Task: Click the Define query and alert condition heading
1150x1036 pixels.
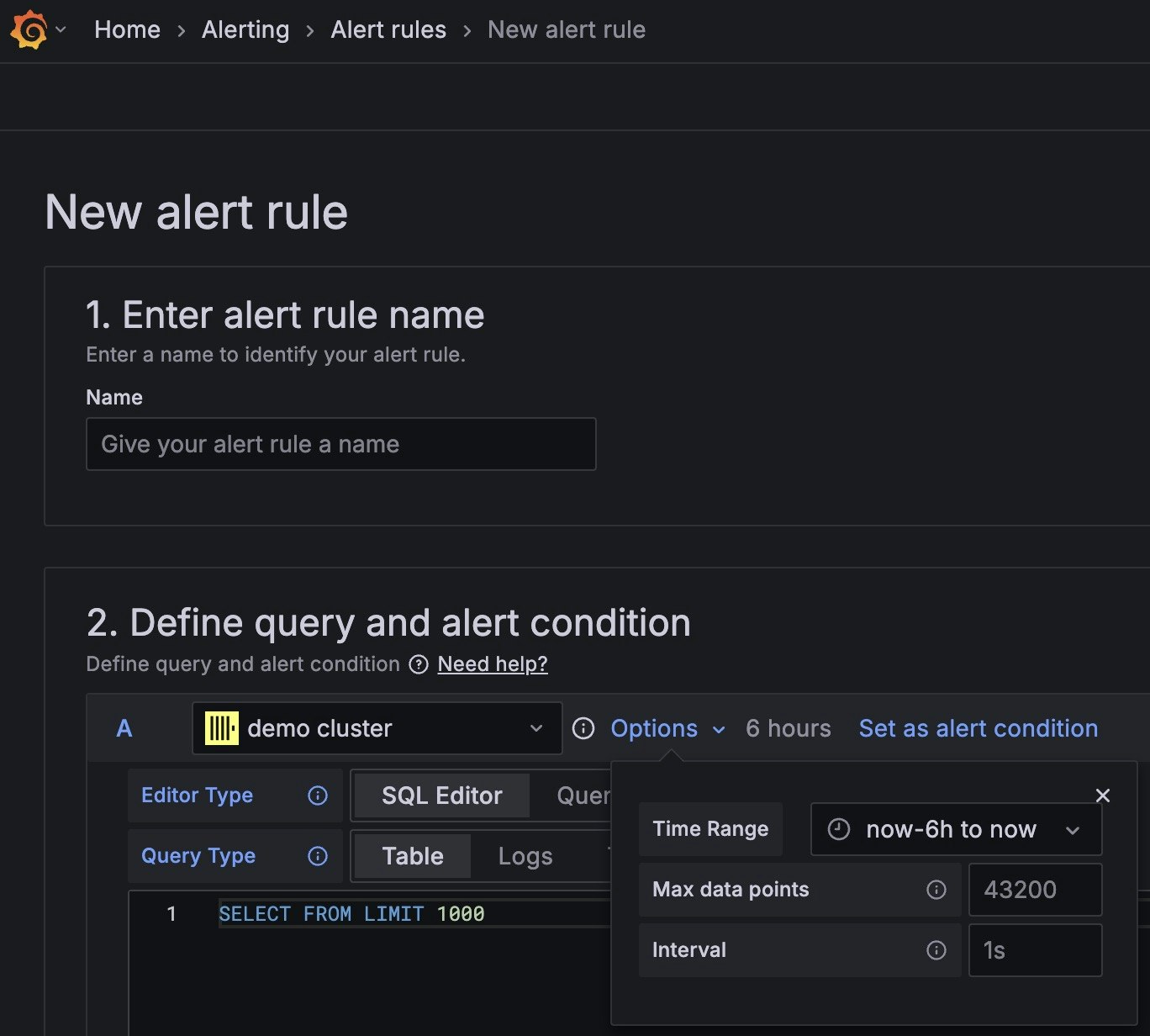Action: click(388, 623)
